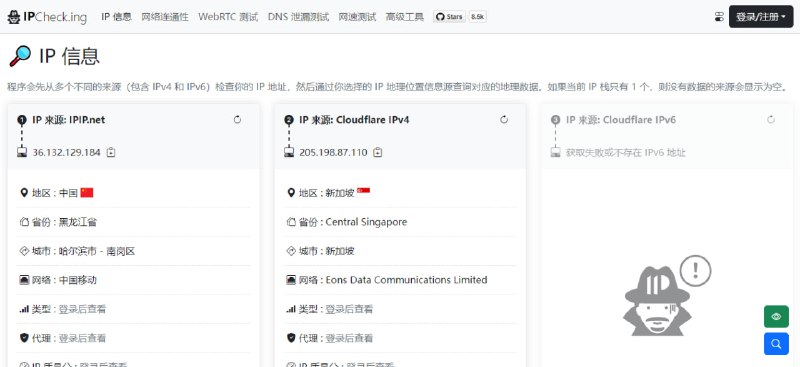Click the Singapore flag icon
The width and height of the screenshot is (800, 367).
click(x=363, y=191)
